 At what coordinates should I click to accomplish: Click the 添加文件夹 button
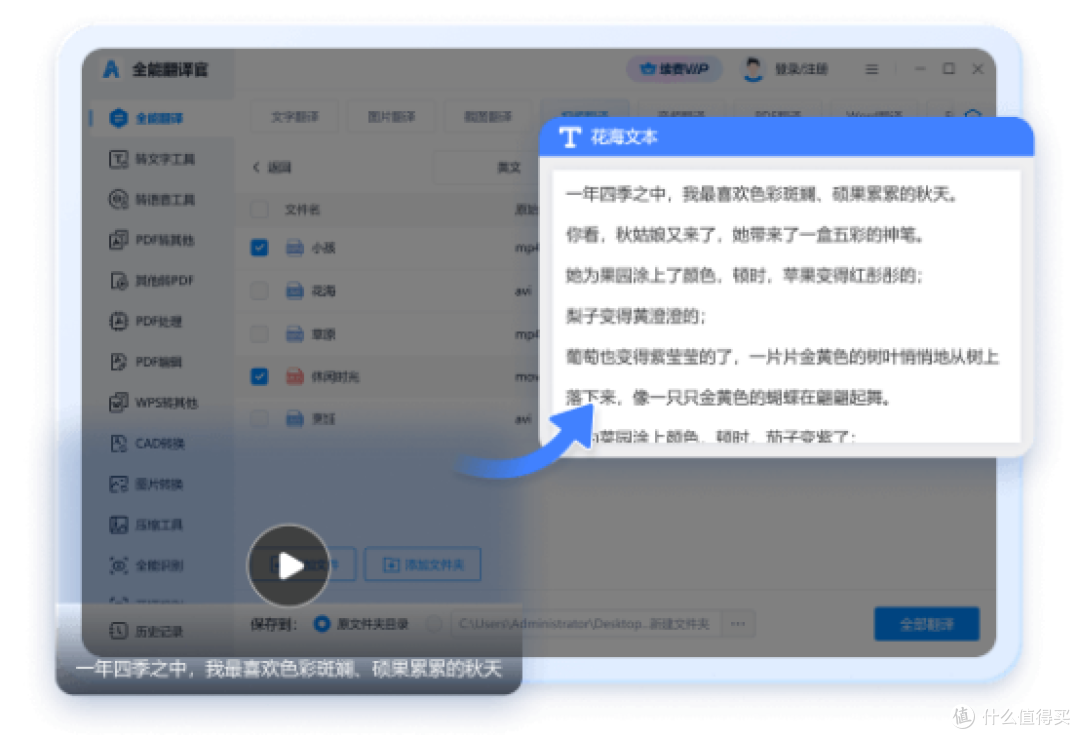pyautogui.click(x=422, y=565)
